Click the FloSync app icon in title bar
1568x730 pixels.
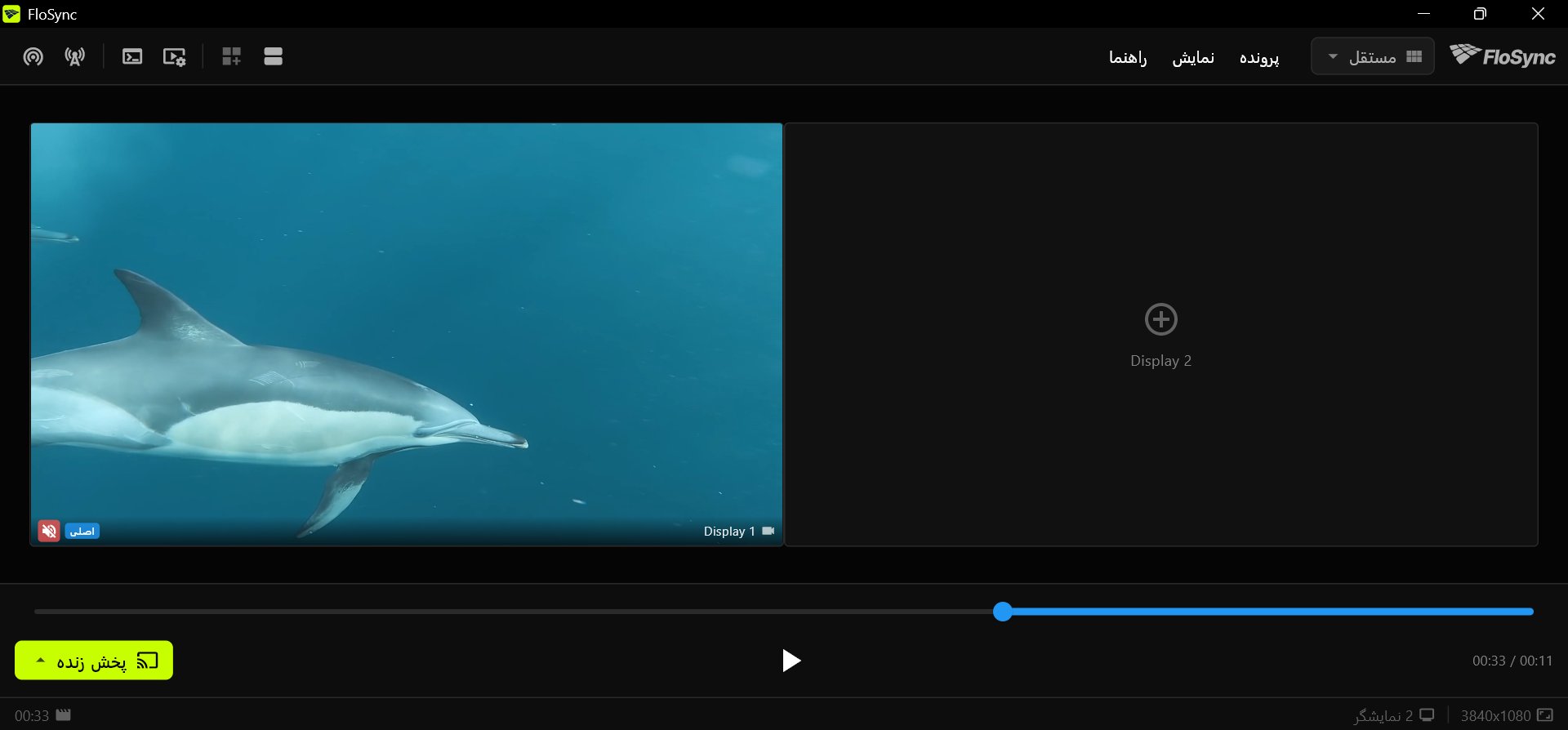pyautogui.click(x=11, y=14)
